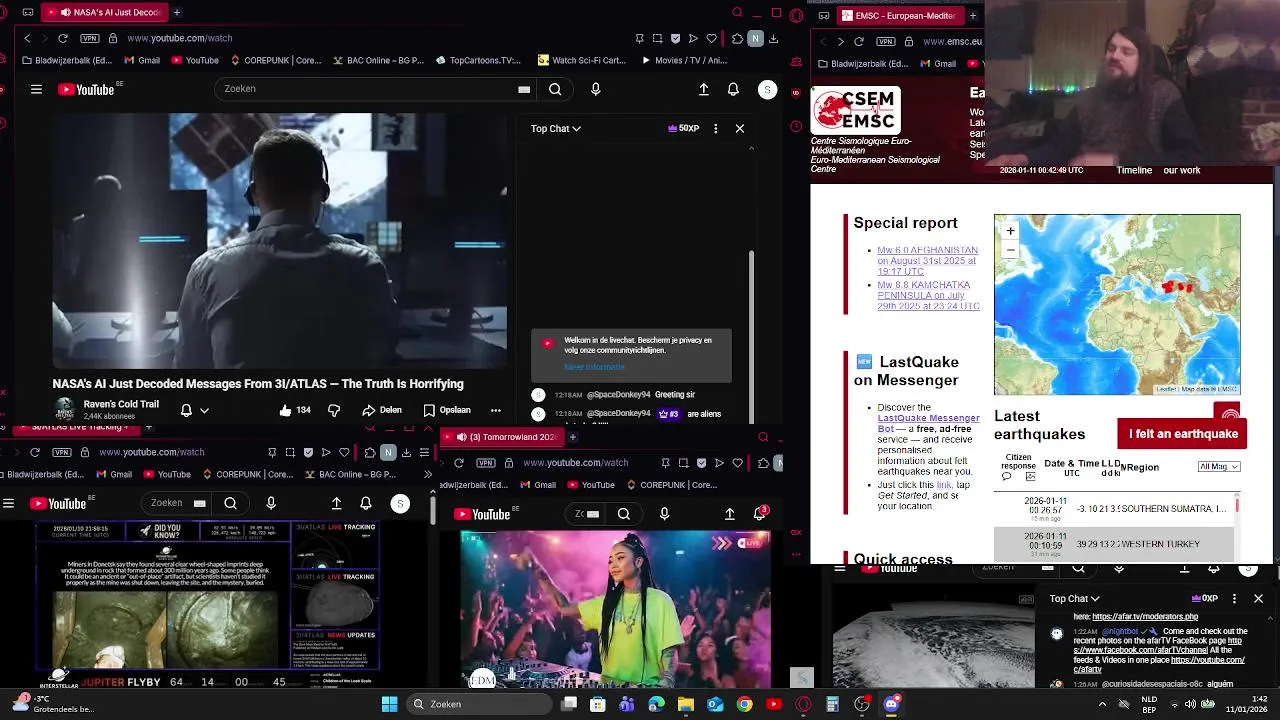
Task: Click taskbar Zoeken search box
Action: click(480, 704)
